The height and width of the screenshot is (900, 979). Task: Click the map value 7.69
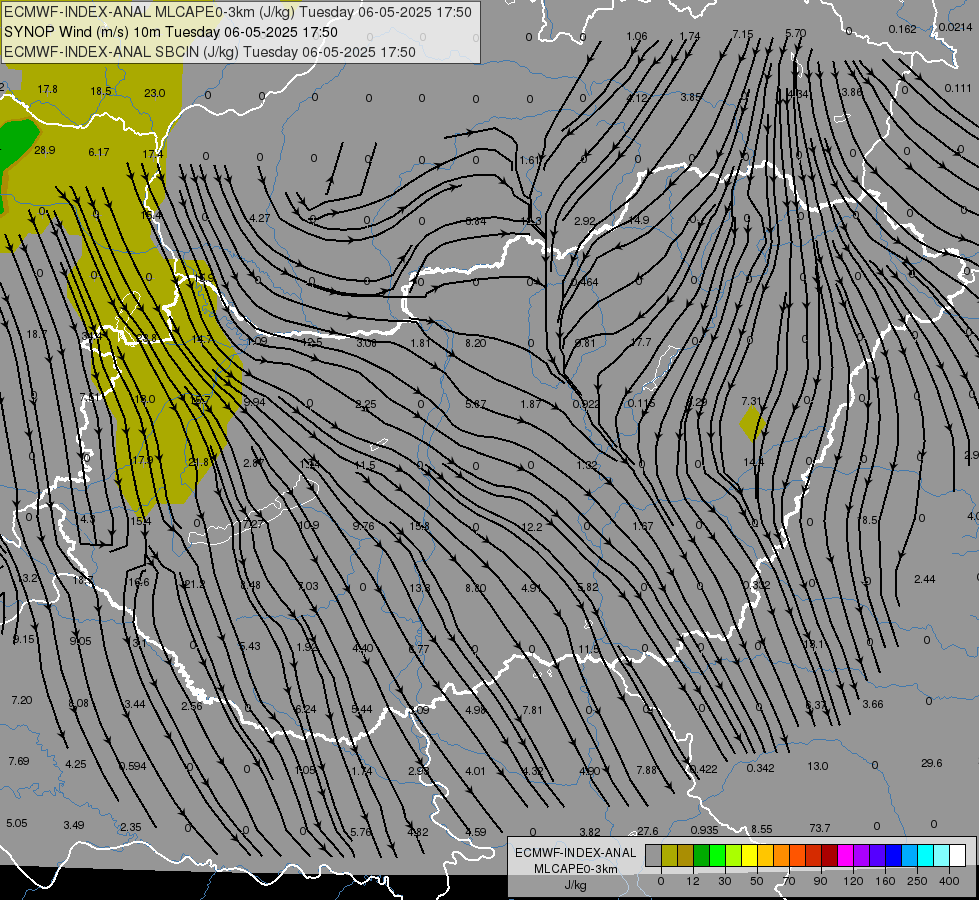[x=18, y=761]
